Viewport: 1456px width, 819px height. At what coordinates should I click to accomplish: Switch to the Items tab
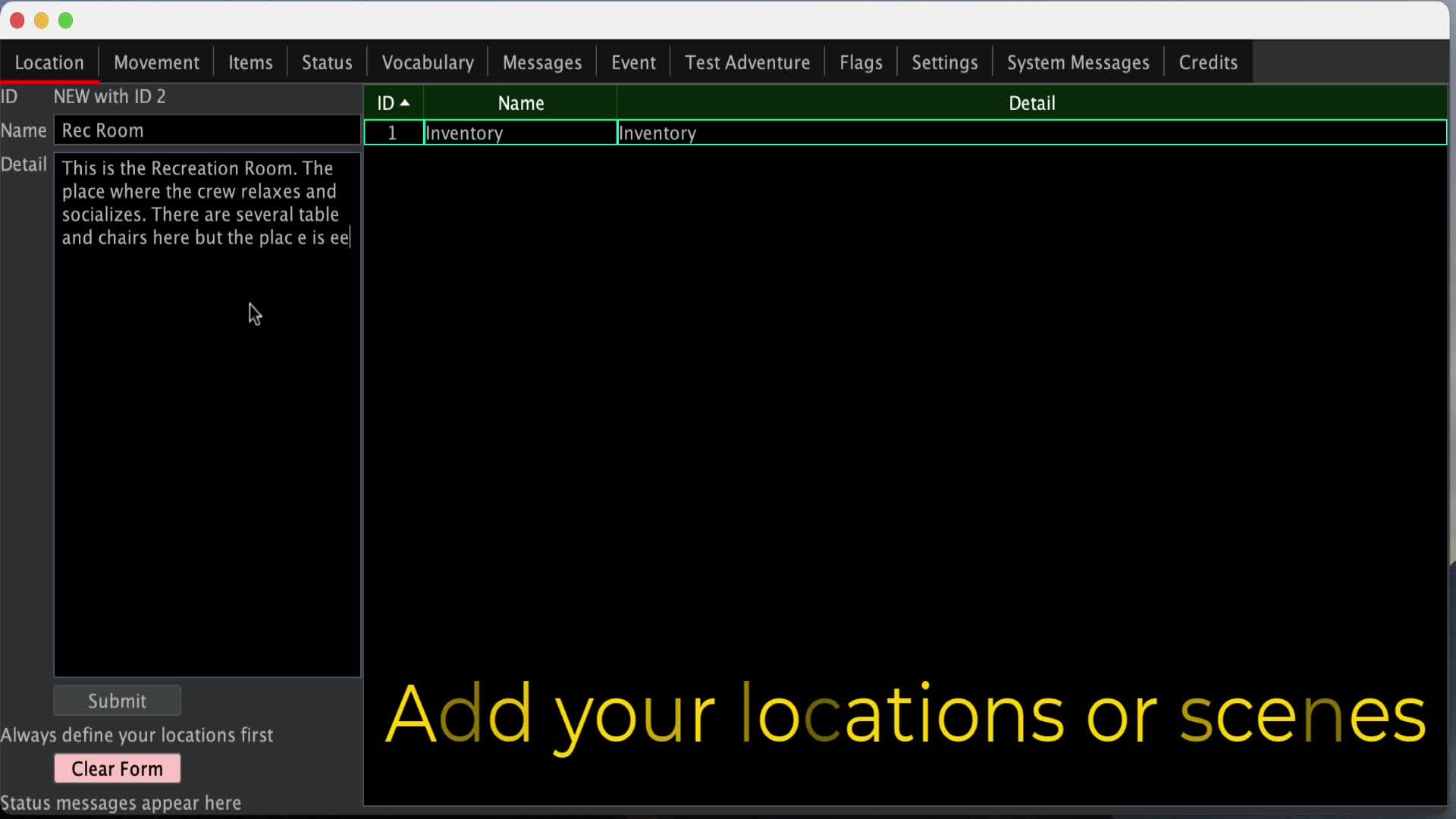250,62
